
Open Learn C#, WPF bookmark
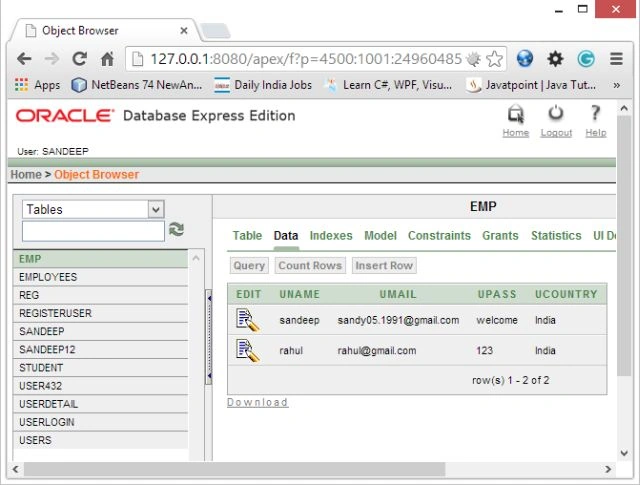388,85
